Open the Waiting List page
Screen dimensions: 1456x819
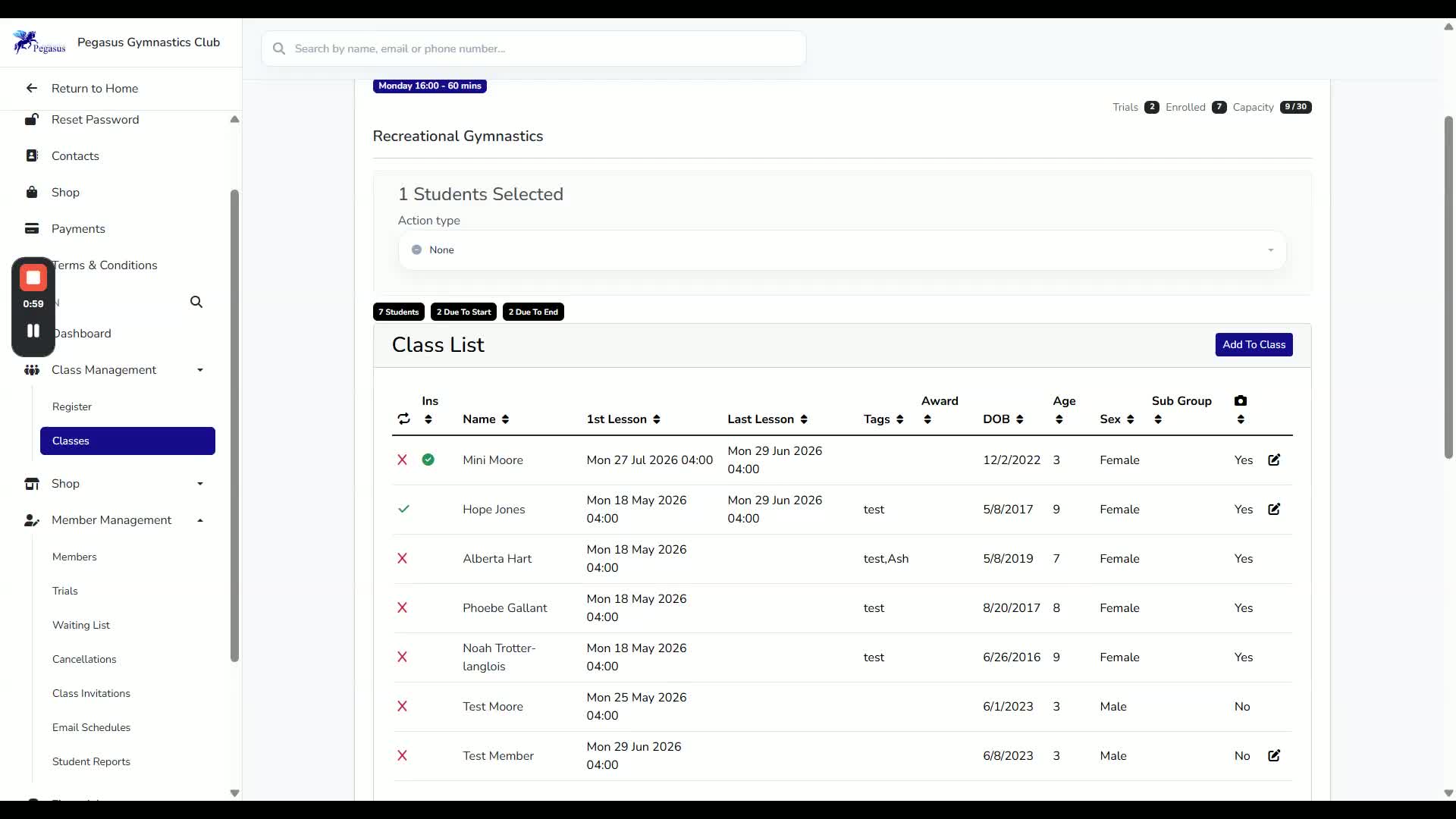[x=81, y=625]
